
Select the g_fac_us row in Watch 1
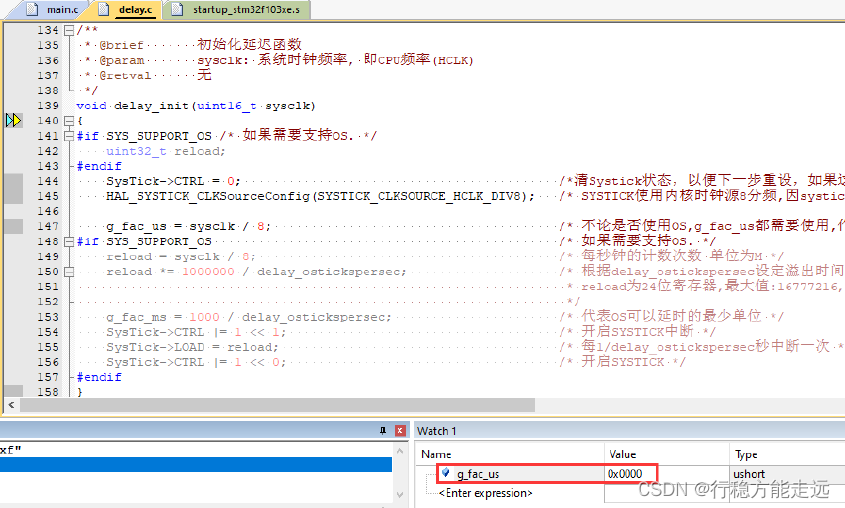[631, 474]
